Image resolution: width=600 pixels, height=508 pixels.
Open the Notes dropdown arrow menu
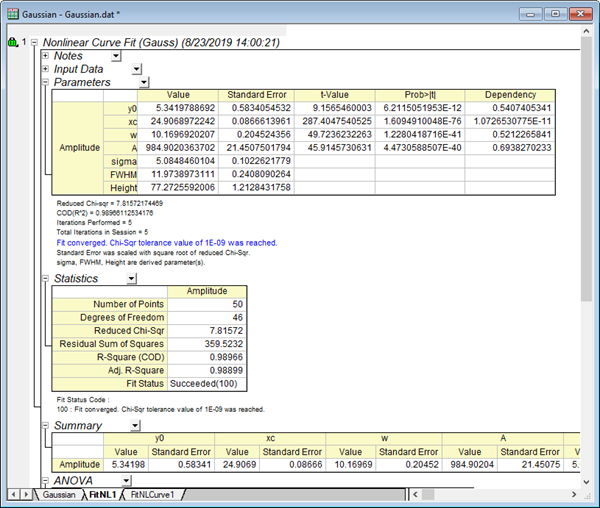pos(117,57)
